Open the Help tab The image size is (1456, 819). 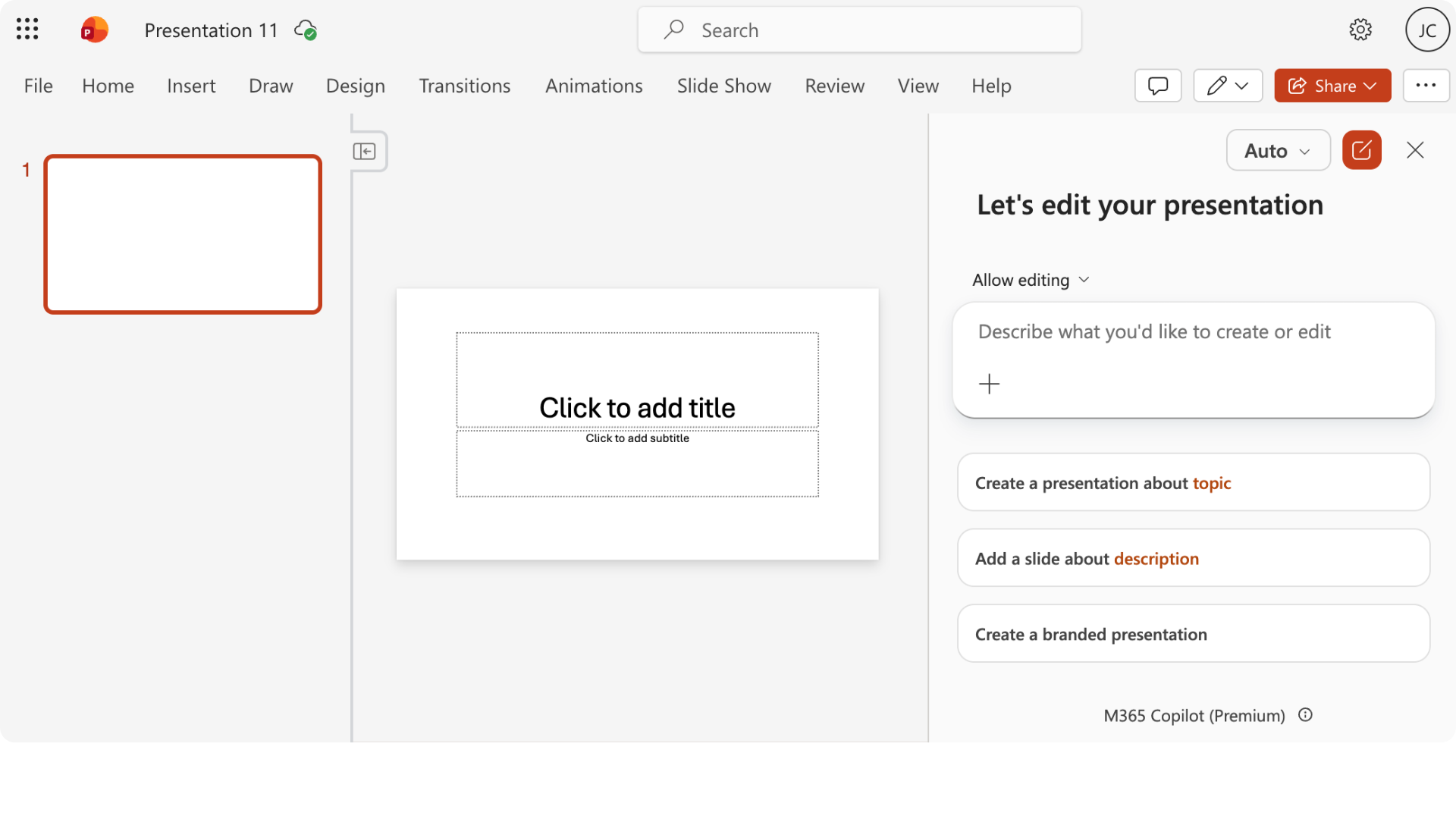[992, 86]
